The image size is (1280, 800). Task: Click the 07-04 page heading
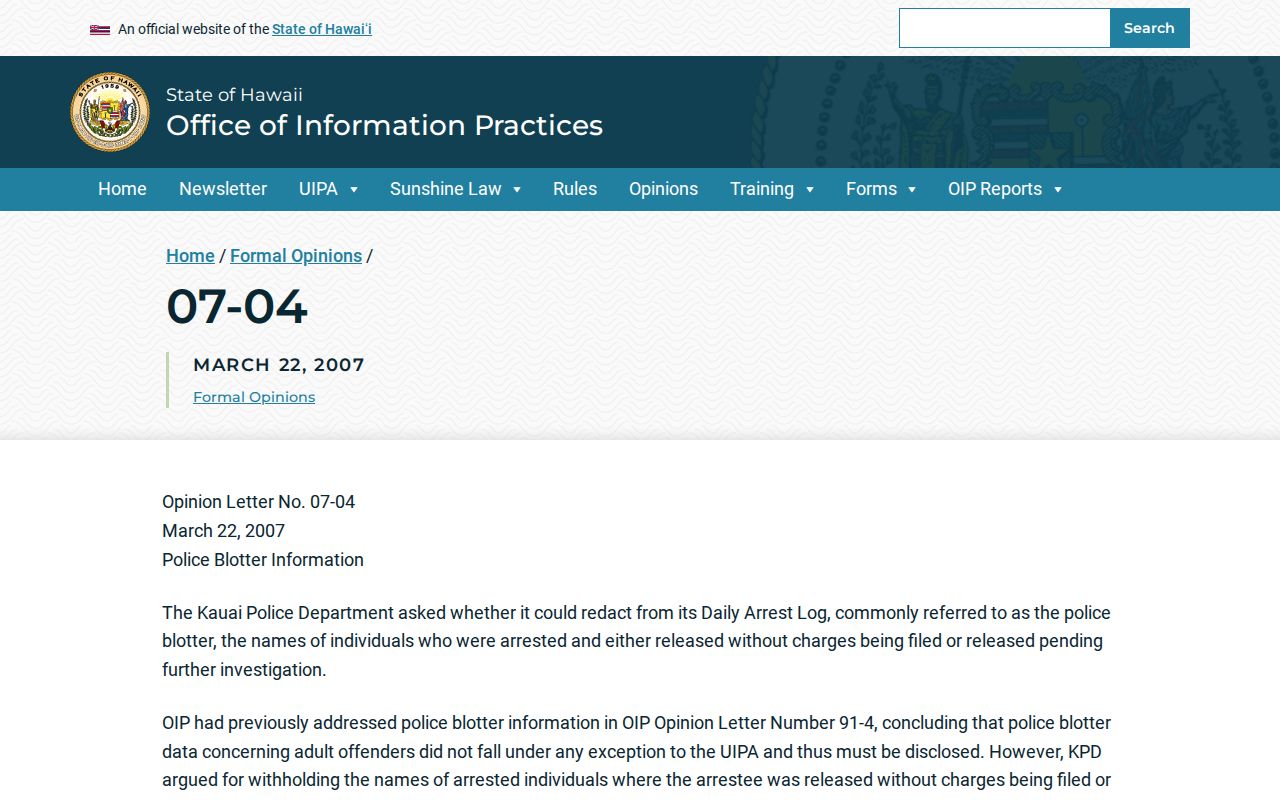pos(236,306)
